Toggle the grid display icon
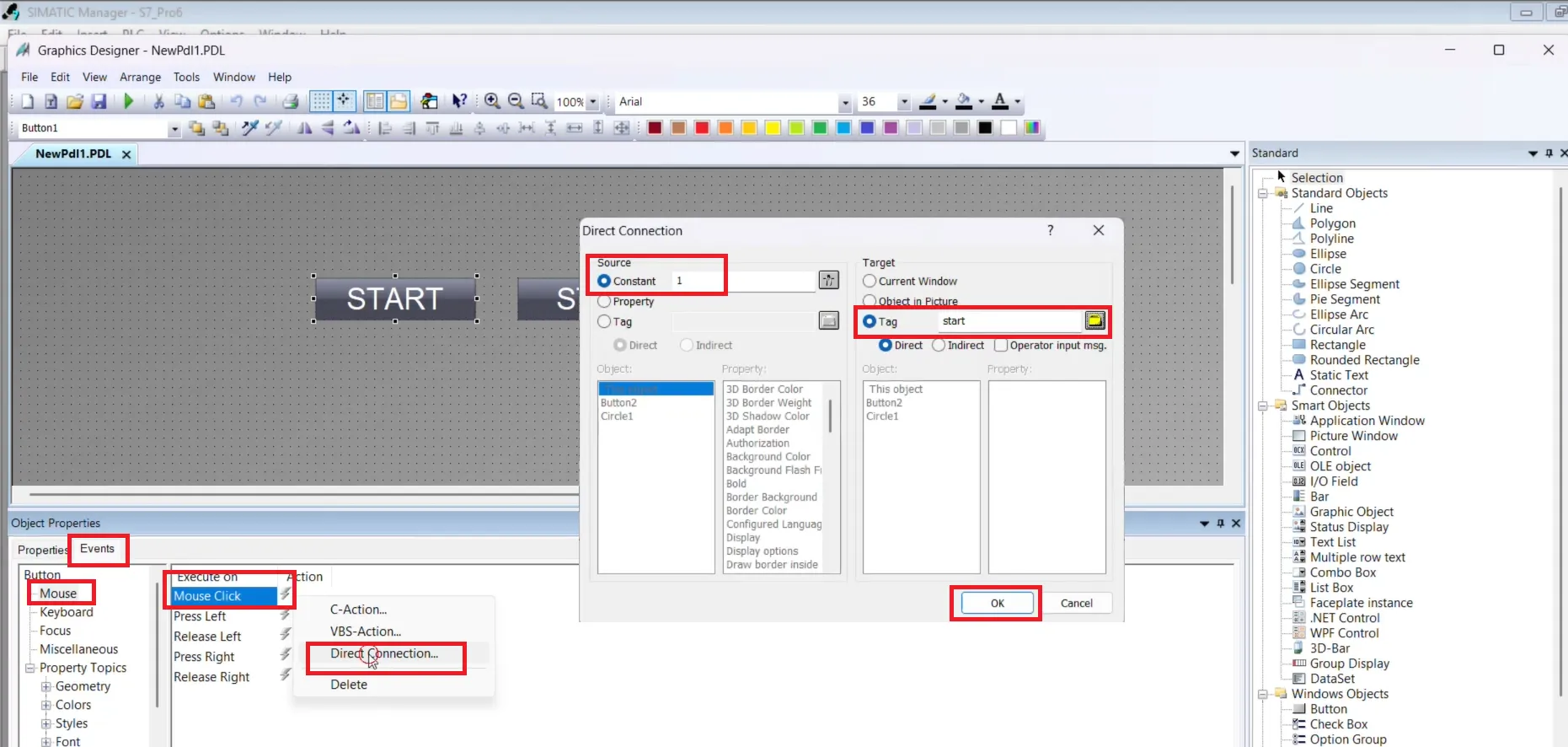The width and height of the screenshot is (1568, 747). [321, 101]
